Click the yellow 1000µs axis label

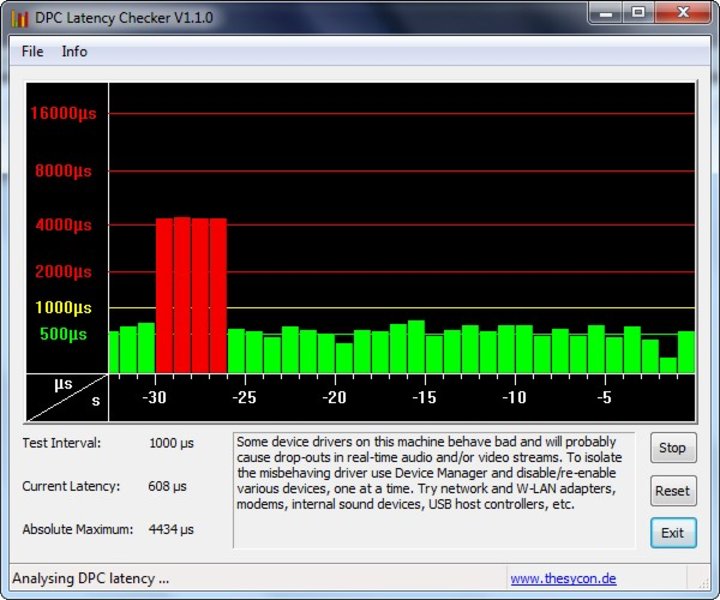[63, 307]
